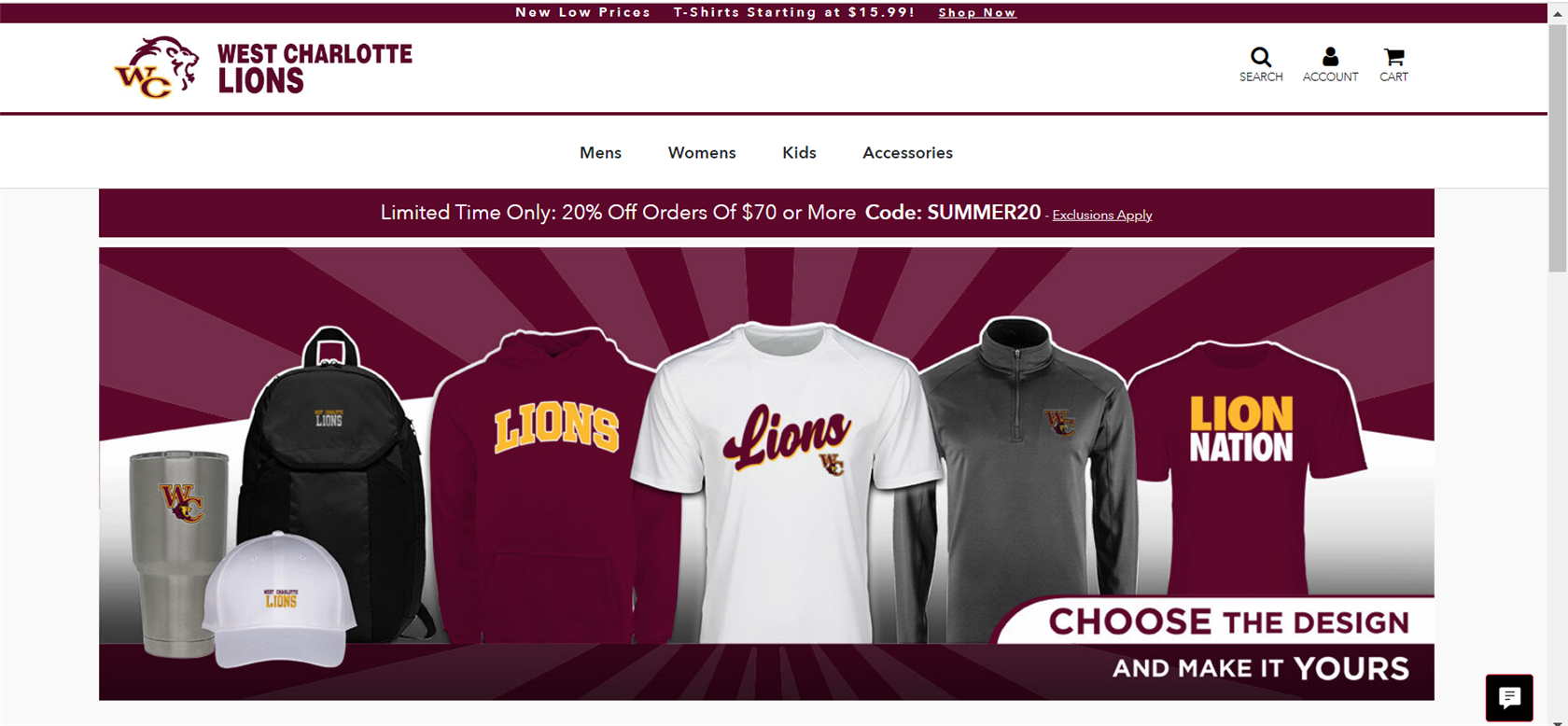Click the scrollbar up arrow
Screen dimensions: 1568x726
coord(1558,13)
